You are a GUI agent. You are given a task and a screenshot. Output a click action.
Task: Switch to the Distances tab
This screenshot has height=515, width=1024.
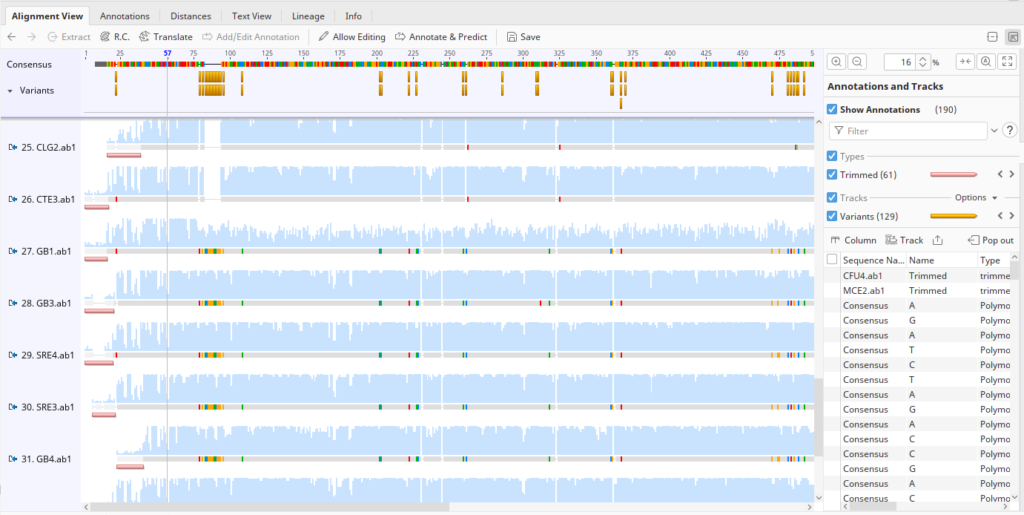[x=190, y=16]
